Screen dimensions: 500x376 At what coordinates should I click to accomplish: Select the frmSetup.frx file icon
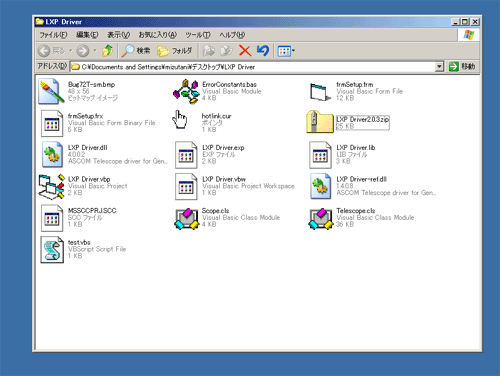52,123
